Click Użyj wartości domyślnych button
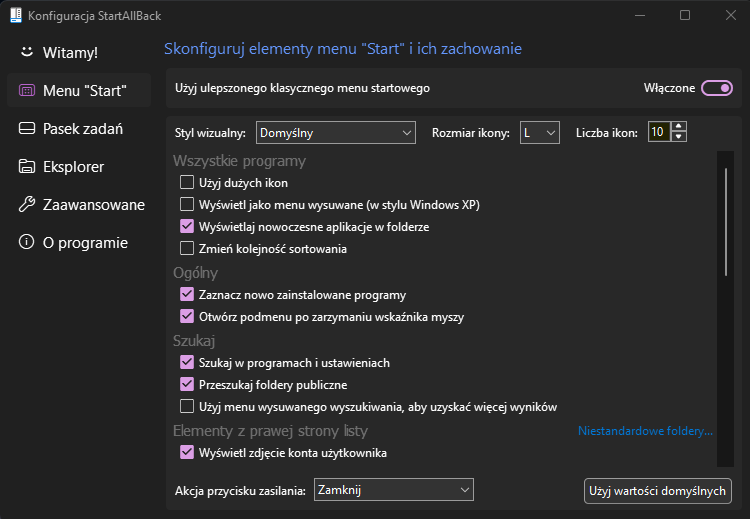This screenshot has height=519, width=750. coord(658,491)
